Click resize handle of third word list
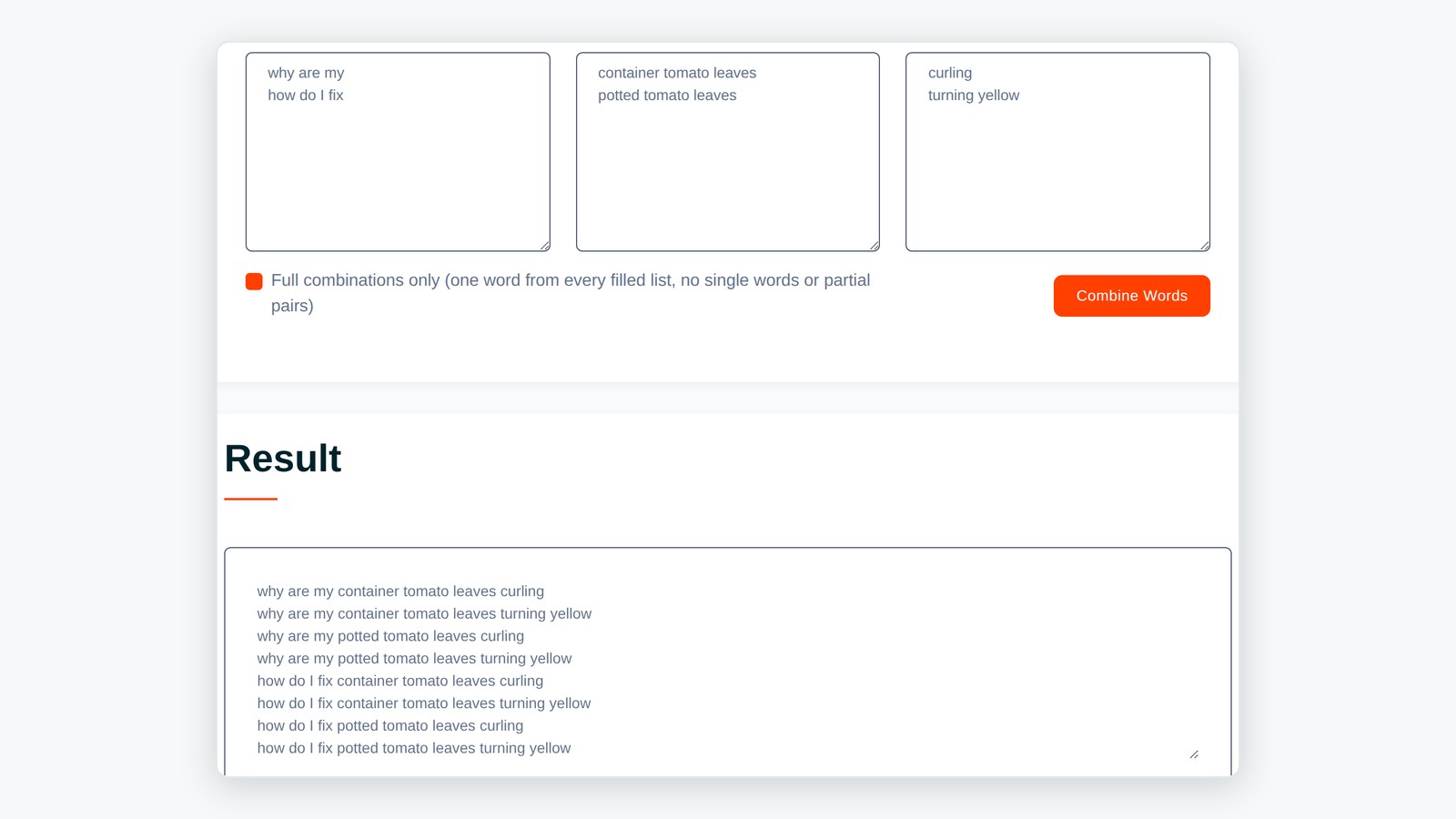Viewport: 1456px width, 819px height. pyautogui.click(x=1204, y=246)
